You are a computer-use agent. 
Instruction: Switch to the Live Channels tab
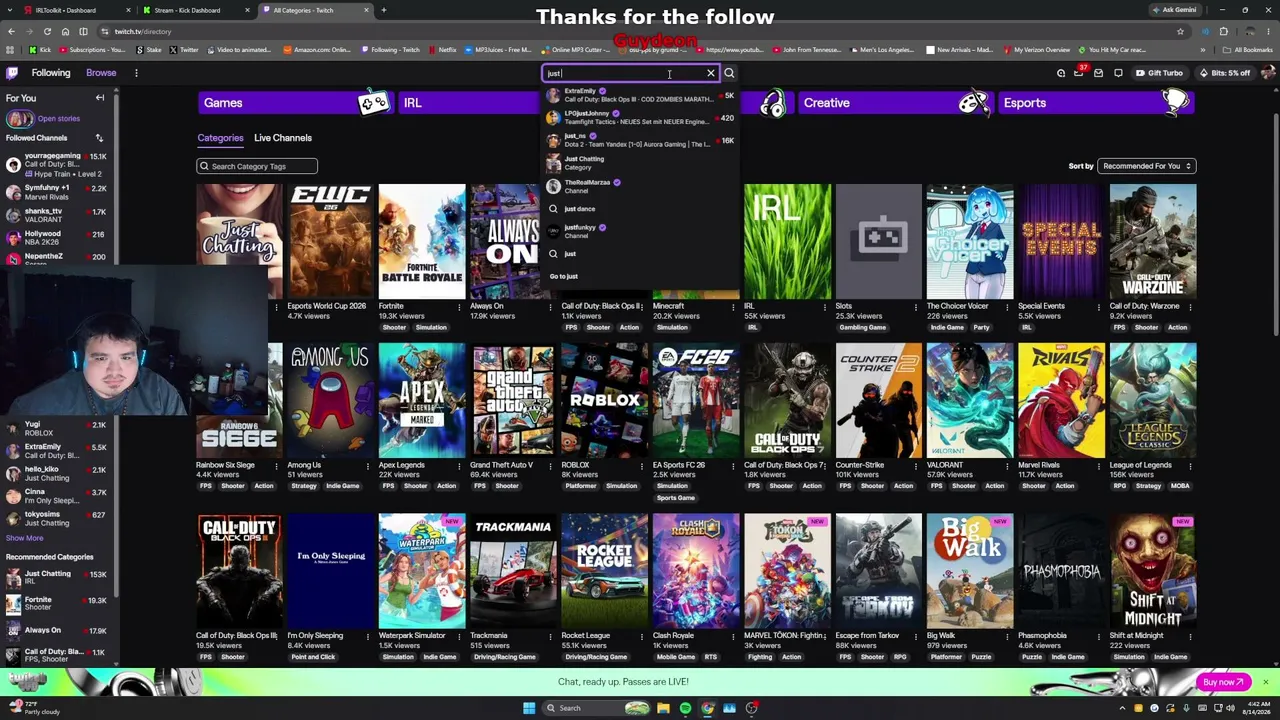click(x=283, y=138)
